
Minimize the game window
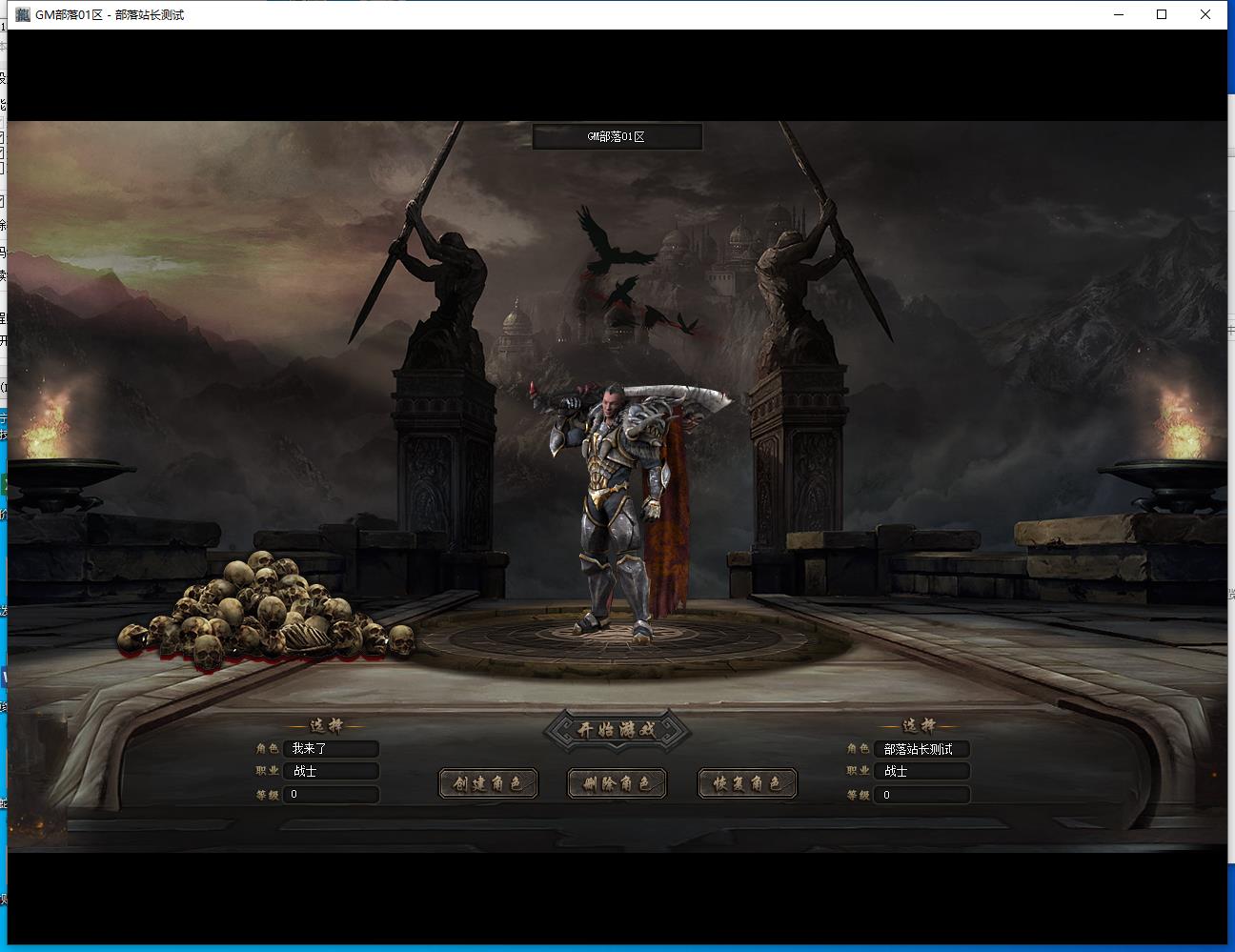[x=1119, y=14]
